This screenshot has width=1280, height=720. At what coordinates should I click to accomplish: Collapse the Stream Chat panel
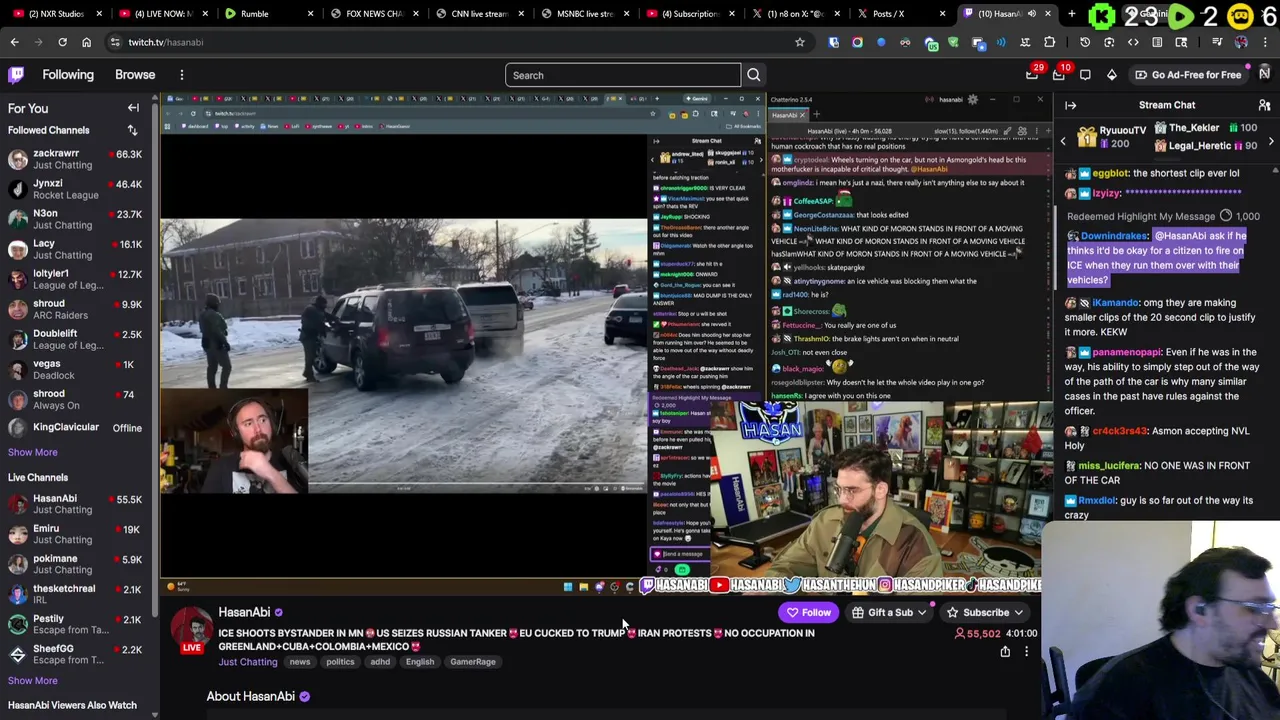(1071, 105)
